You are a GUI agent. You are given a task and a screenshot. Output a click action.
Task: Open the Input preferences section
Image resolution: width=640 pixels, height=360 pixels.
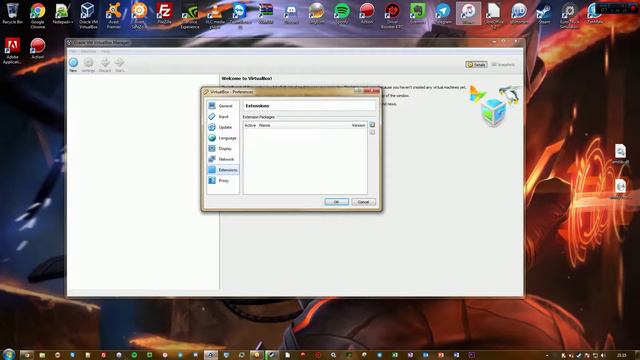[x=222, y=116]
